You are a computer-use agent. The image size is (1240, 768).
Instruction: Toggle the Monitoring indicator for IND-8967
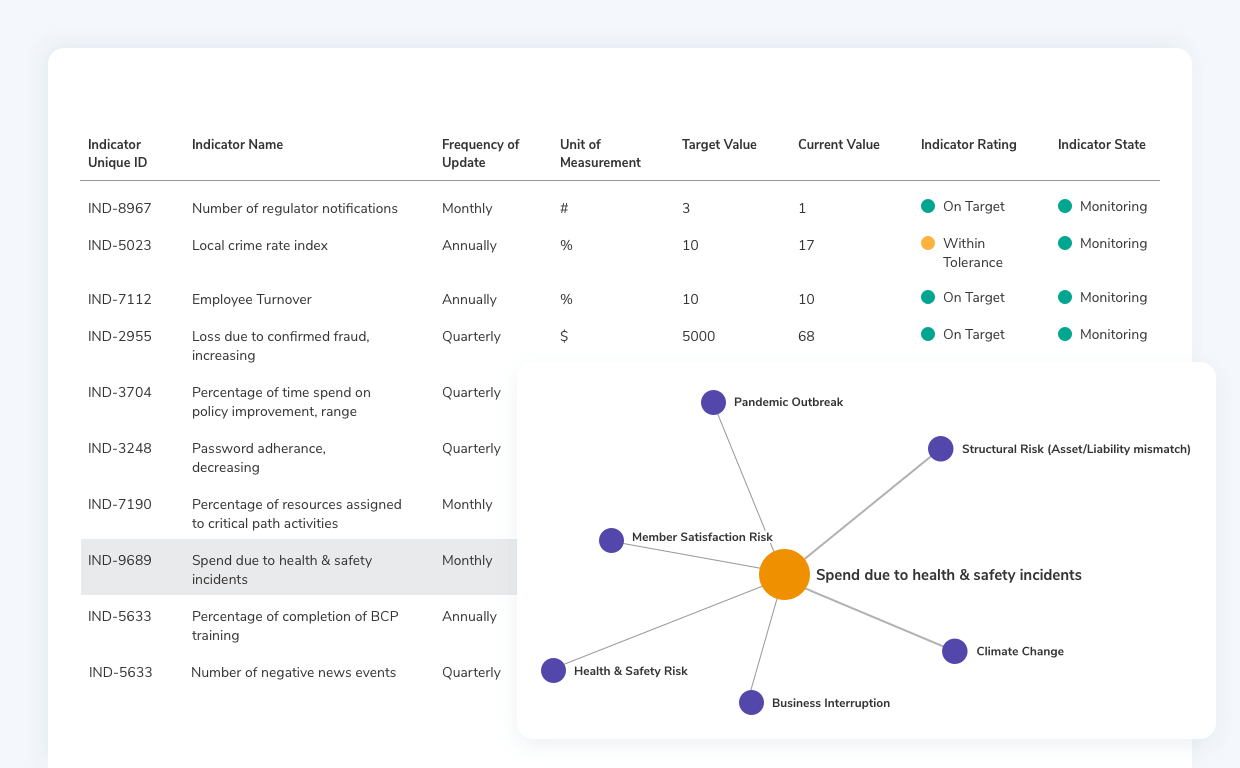tap(1063, 206)
